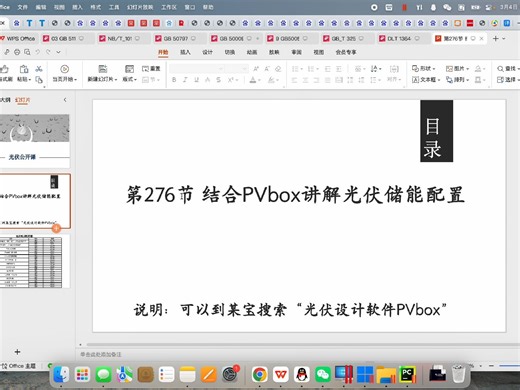Toggle Strikethrough formatting
Screen dimensions: 520x390
tap(218, 80)
